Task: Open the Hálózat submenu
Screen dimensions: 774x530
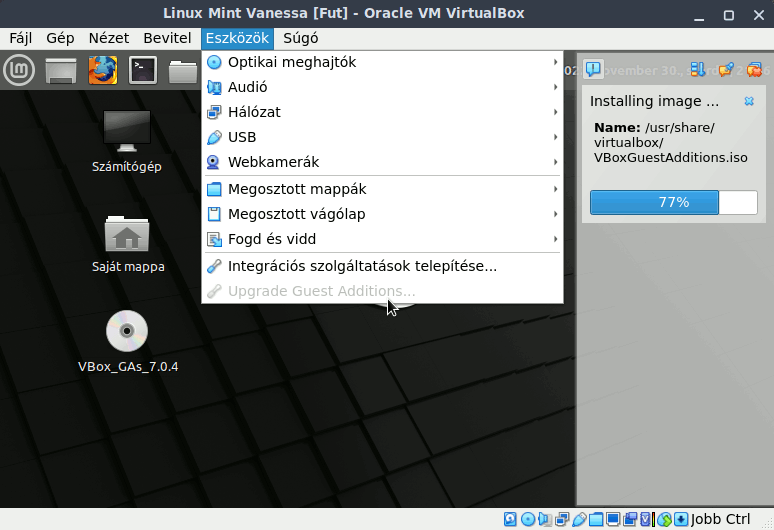Action: pos(383,112)
